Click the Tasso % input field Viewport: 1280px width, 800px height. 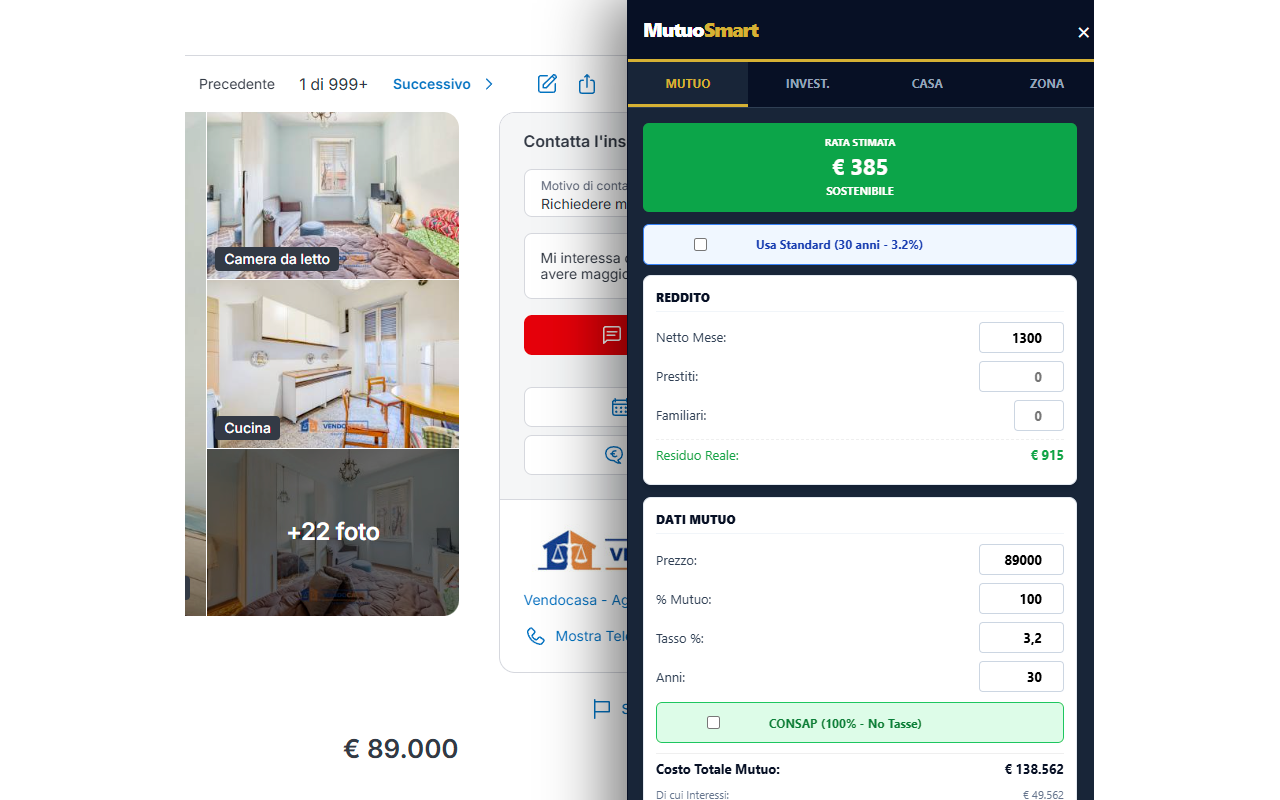tap(1021, 638)
